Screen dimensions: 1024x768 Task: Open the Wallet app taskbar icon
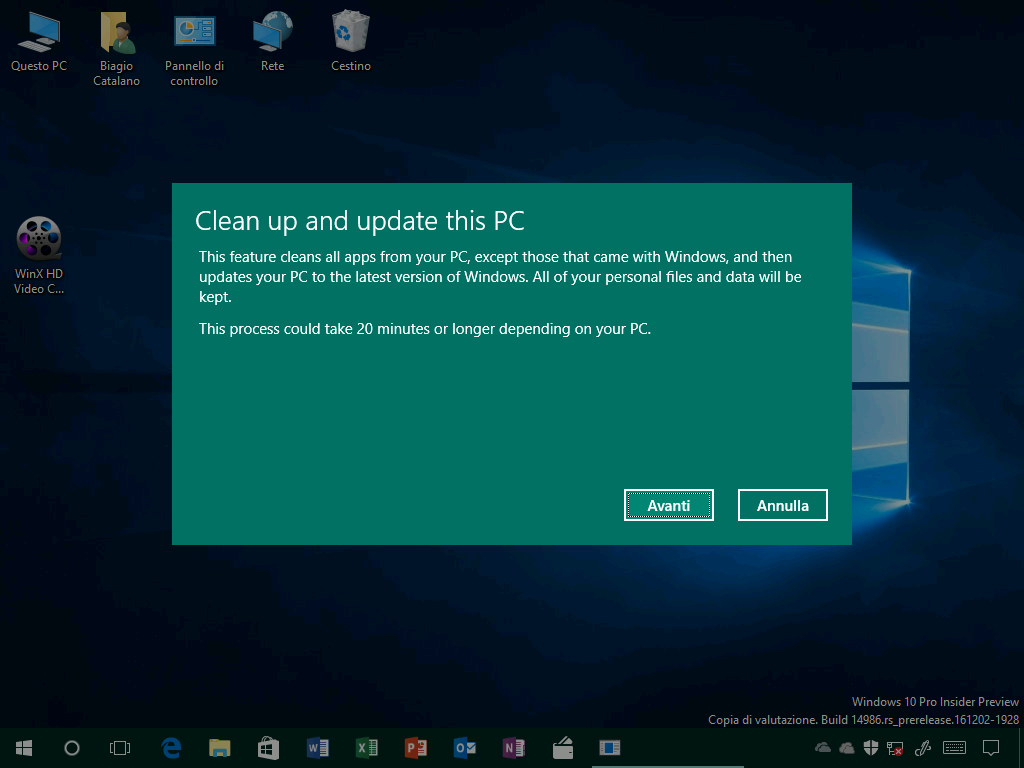point(562,748)
